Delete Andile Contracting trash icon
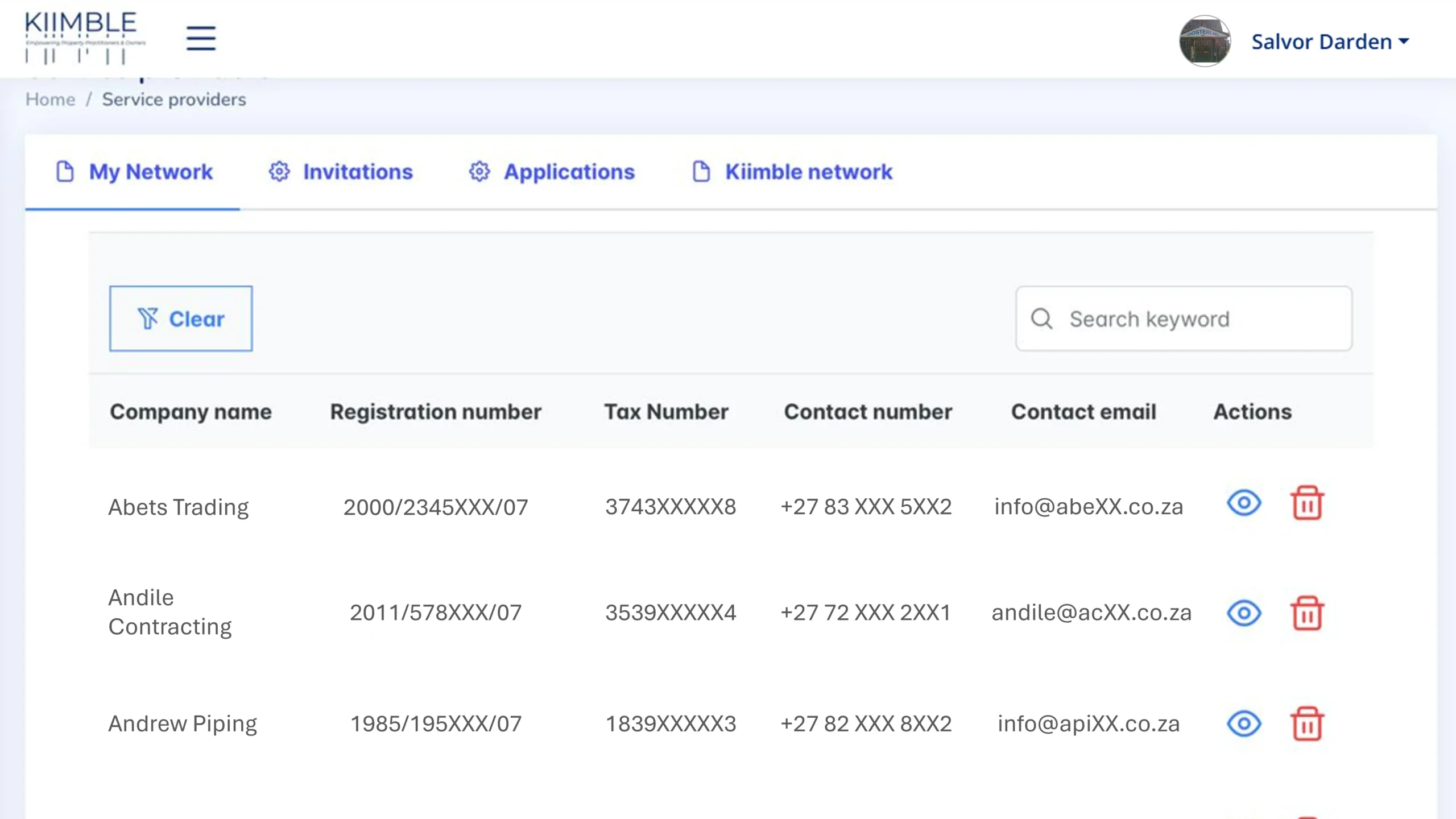Viewport: 1456px width, 819px height. 1307,613
